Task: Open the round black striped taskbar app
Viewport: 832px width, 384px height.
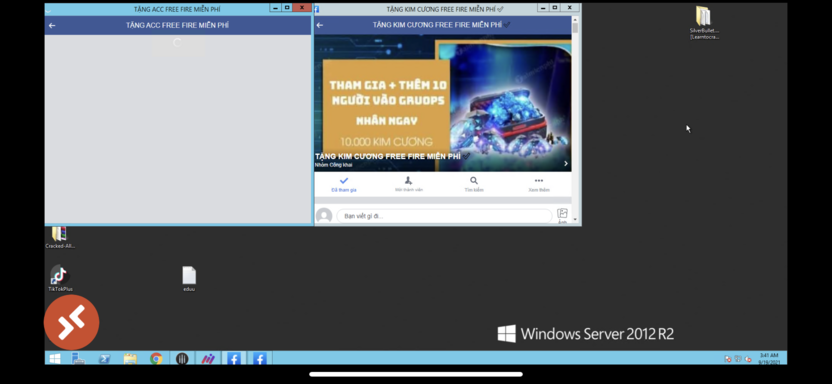Action: (182, 359)
